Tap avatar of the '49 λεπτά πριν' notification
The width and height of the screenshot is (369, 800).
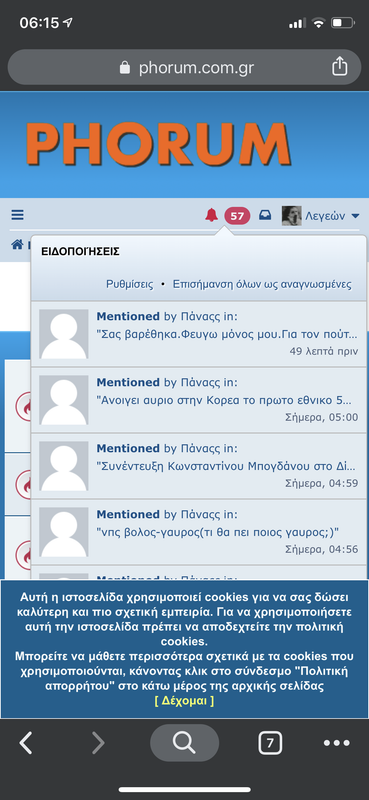tap(64, 334)
